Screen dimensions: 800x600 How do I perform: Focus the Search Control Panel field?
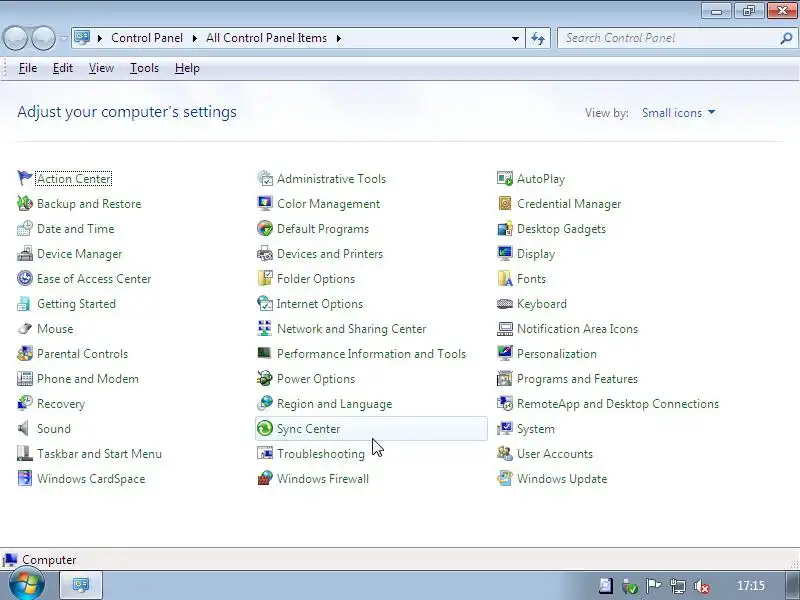click(x=677, y=38)
